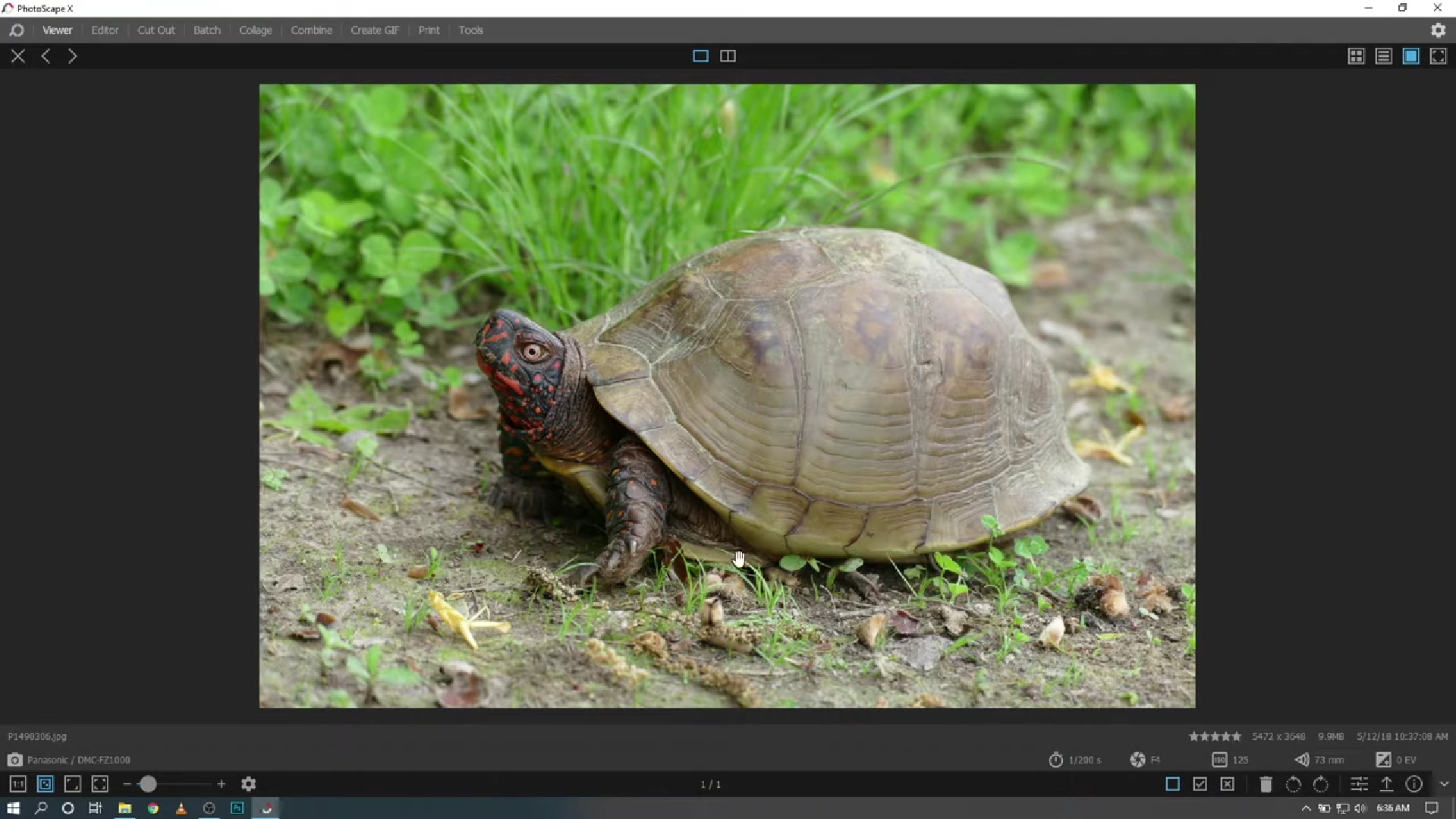Rotate the photo counterclockwise

click(x=1293, y=784)
